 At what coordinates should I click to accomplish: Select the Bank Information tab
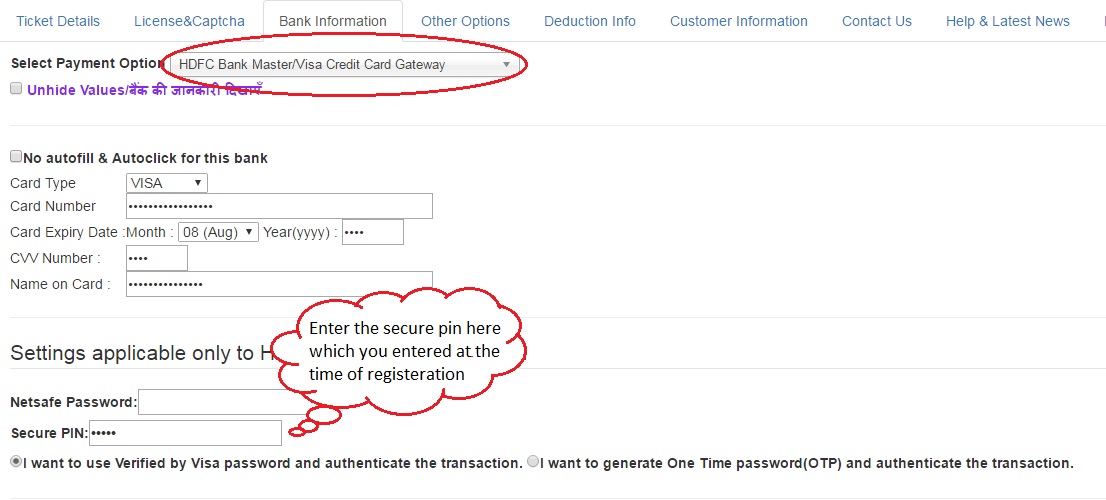click(333, 21)
